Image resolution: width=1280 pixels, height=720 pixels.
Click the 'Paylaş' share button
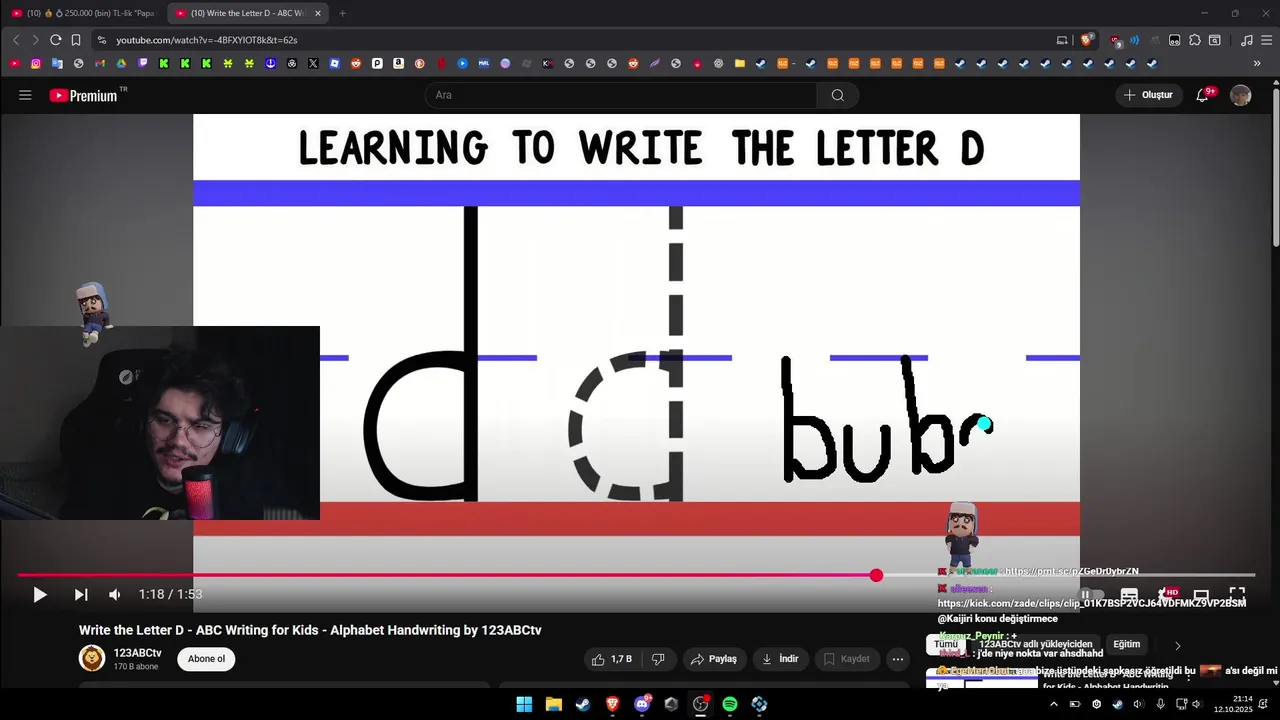(714, 659)
